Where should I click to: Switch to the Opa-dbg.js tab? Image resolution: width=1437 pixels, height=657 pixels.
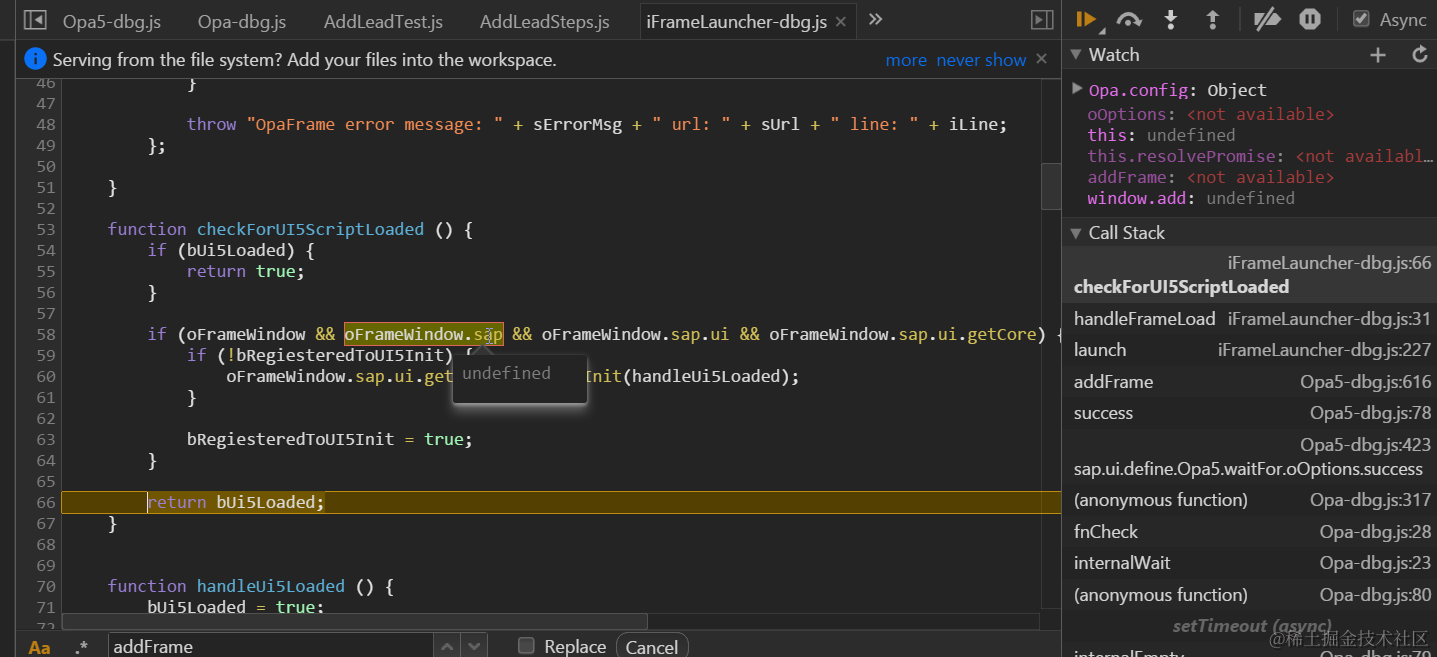242,21
